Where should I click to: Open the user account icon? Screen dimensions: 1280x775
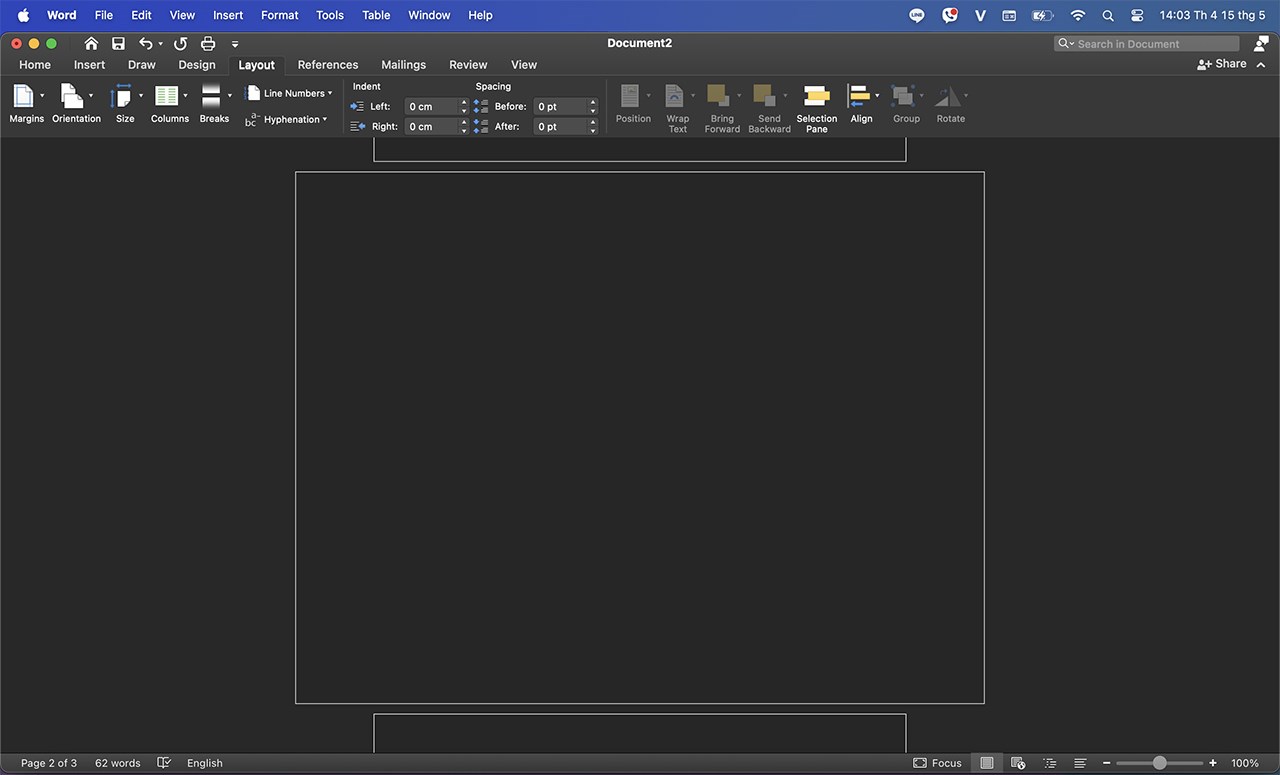1261,44
